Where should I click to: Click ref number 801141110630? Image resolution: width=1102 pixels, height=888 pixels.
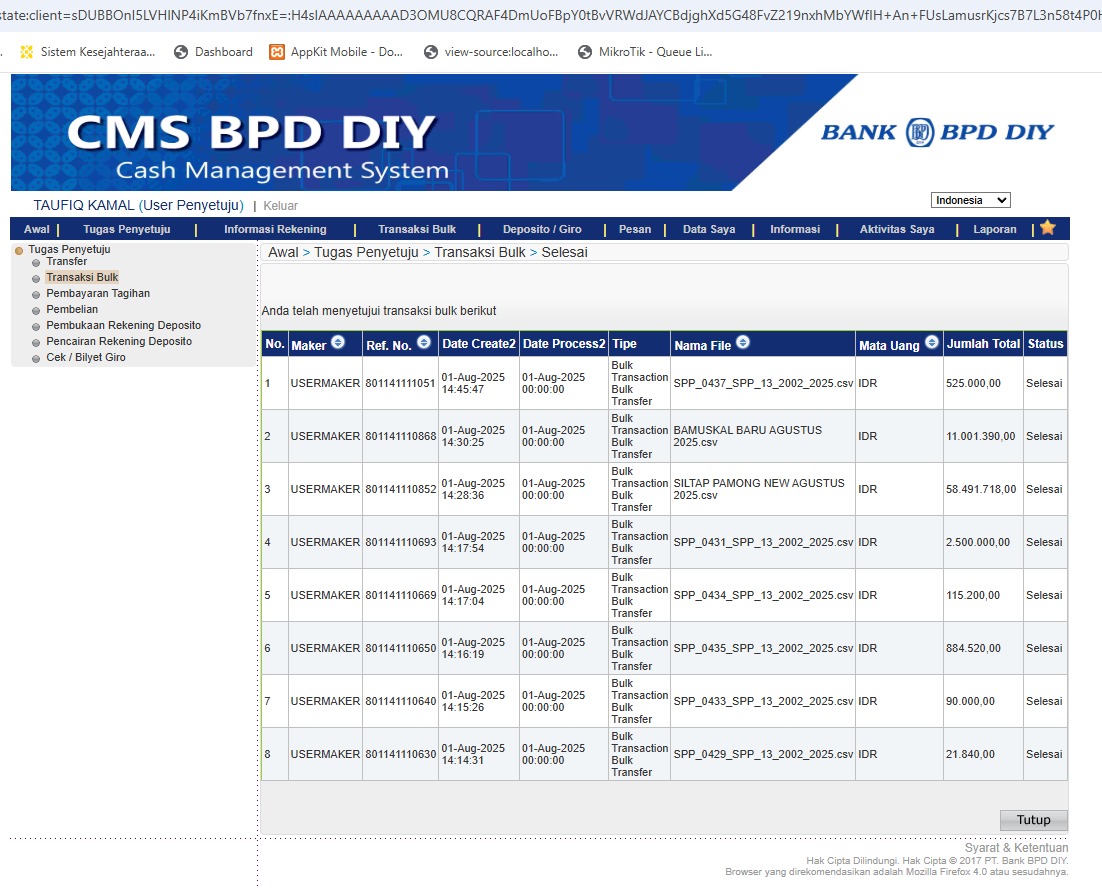tap(400, 755)
